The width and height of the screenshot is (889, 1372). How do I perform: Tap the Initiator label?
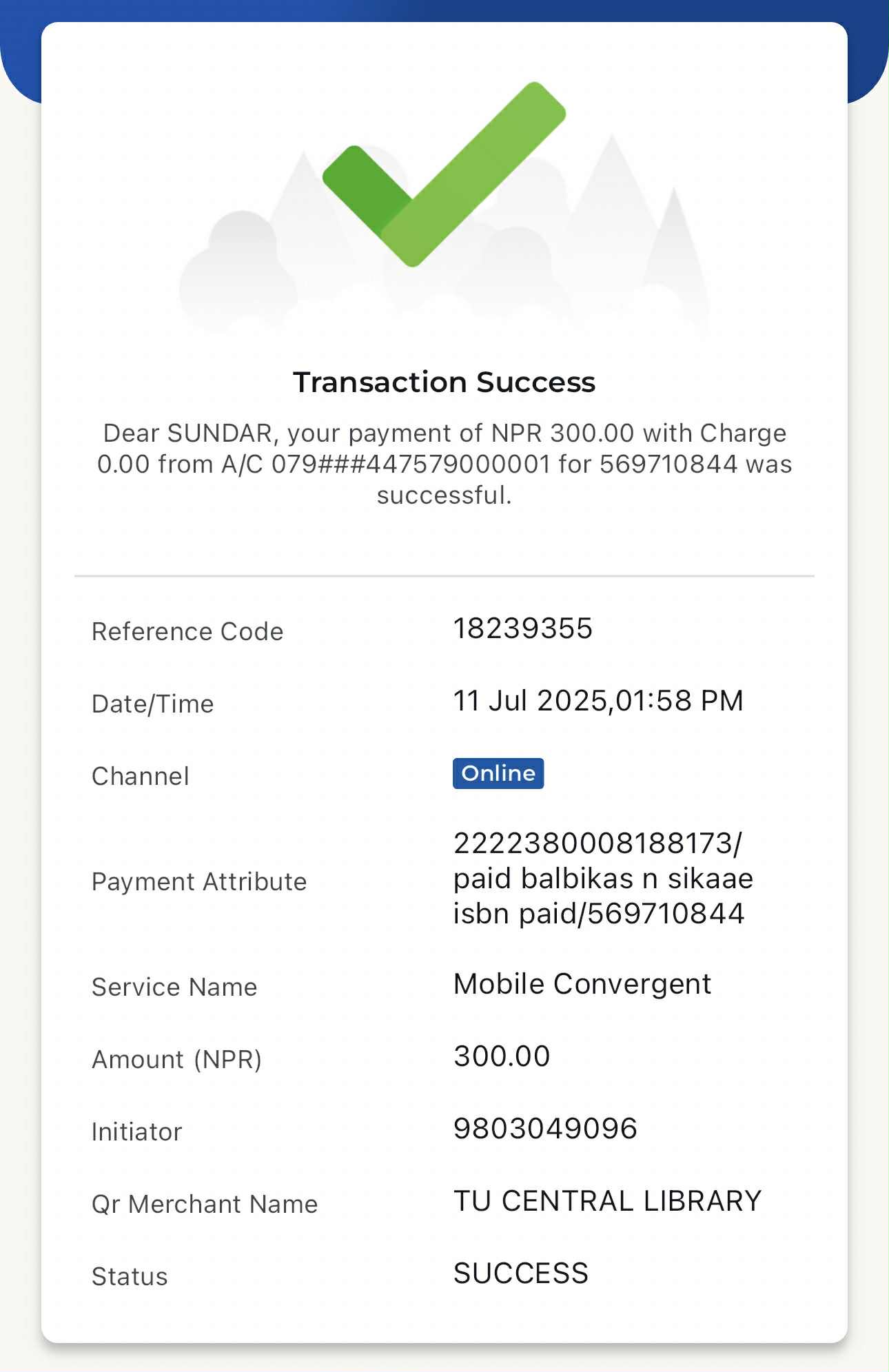pos(137,1132)
